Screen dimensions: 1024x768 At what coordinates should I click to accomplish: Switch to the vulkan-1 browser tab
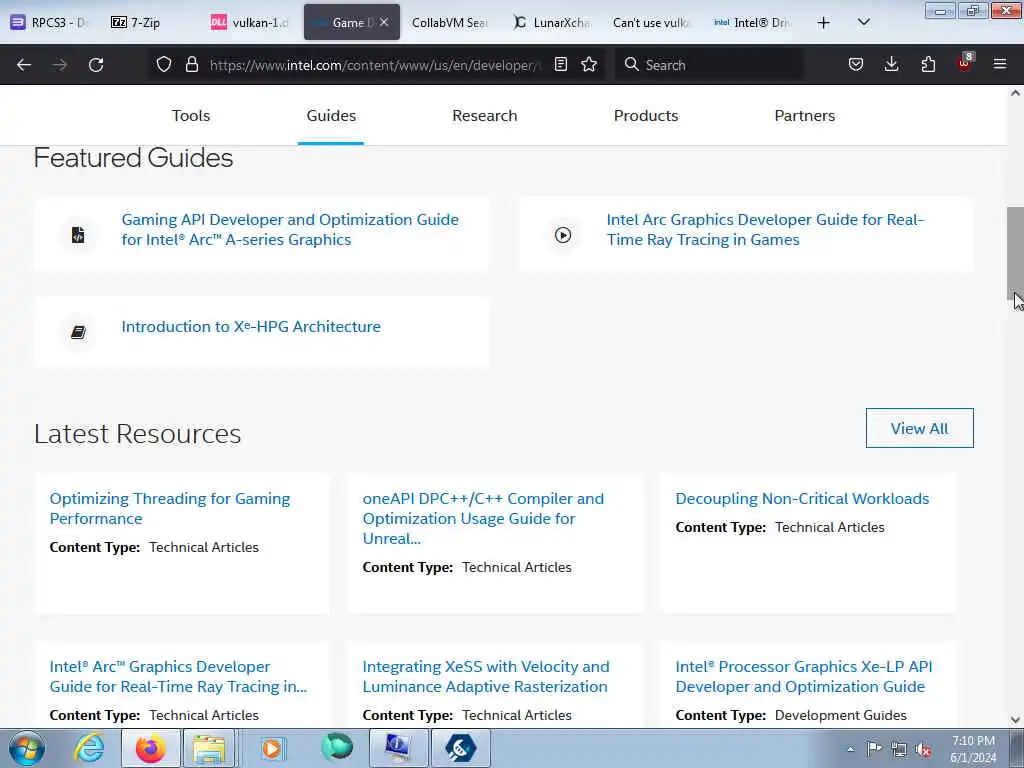[250, 22]
